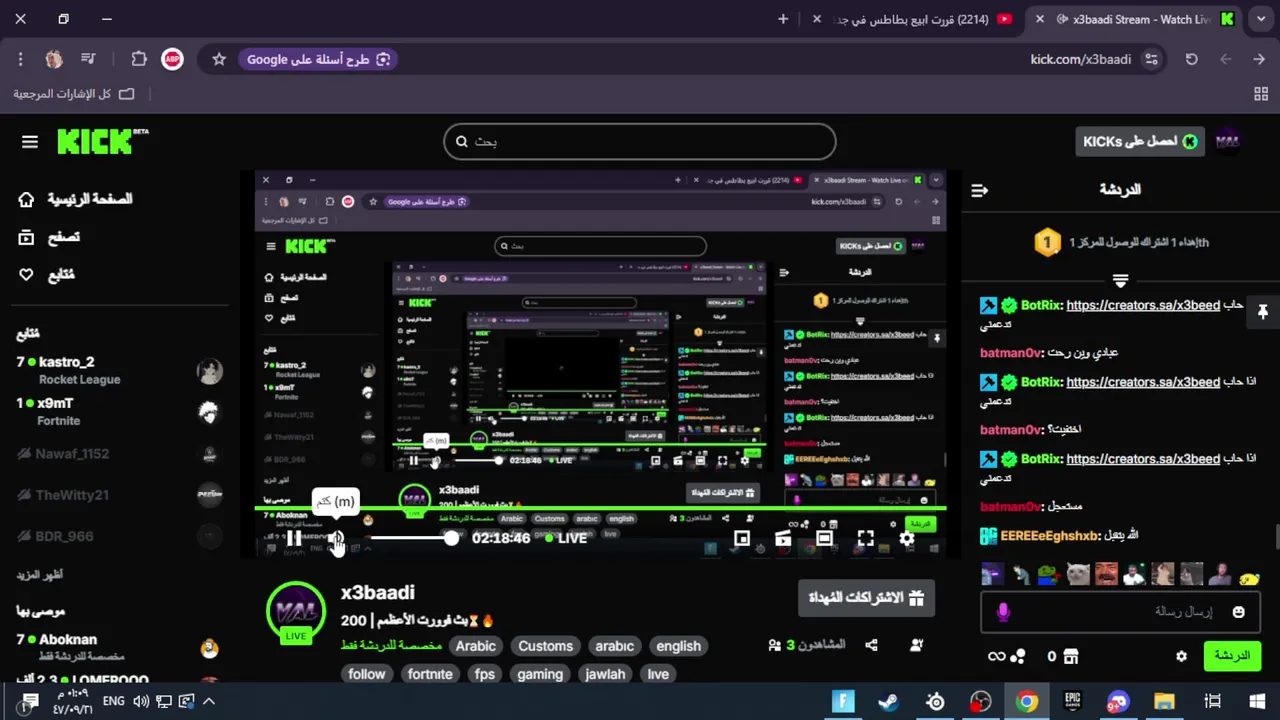1280x720 pixels.
Task: Click the clip creation icon in player
Action: [x=783, y=538]
